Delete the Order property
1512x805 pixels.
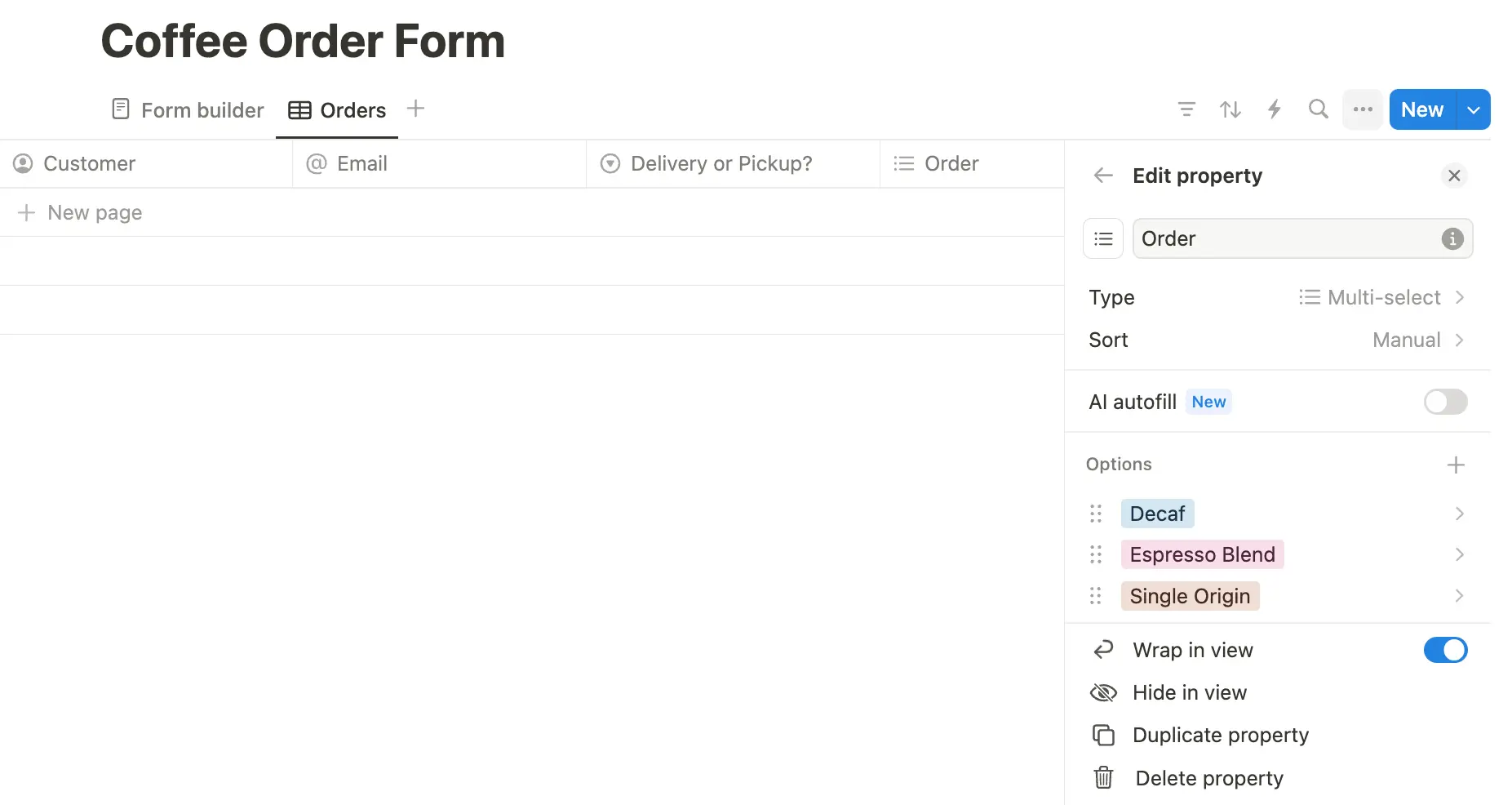[1208, 778]
